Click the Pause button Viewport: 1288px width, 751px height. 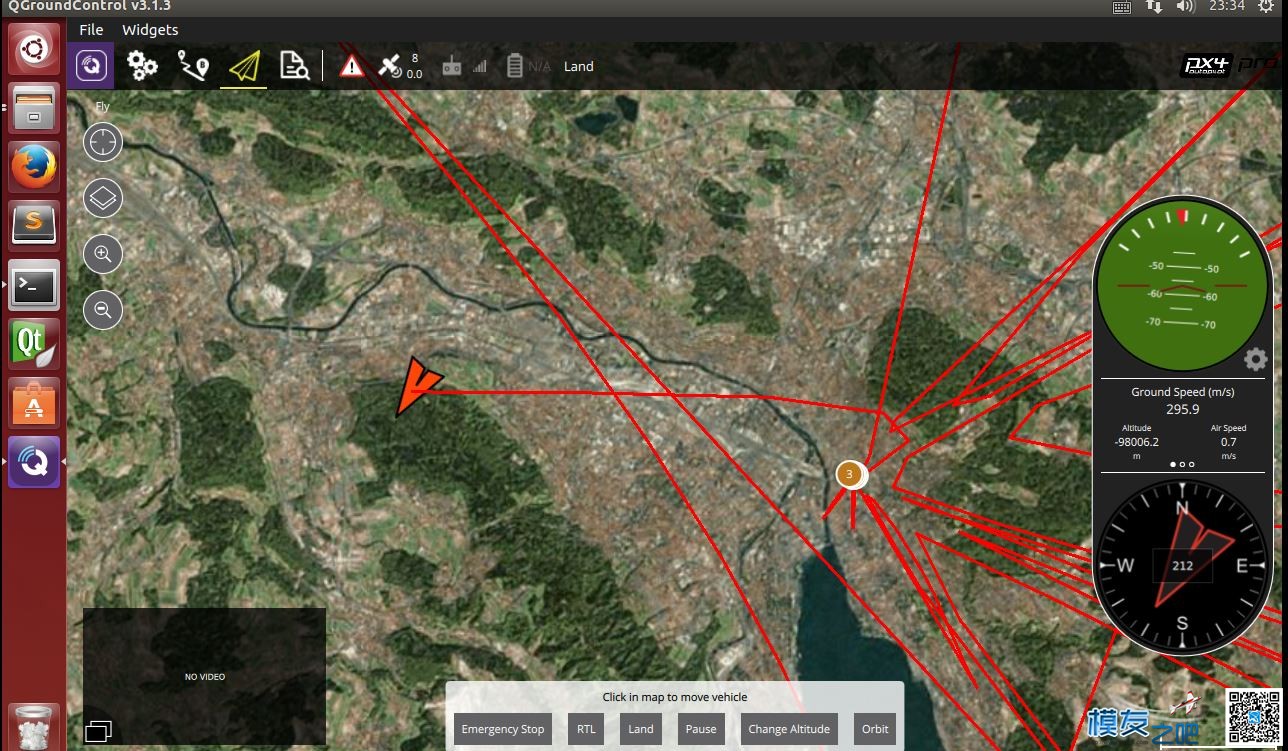click(701, 729)
